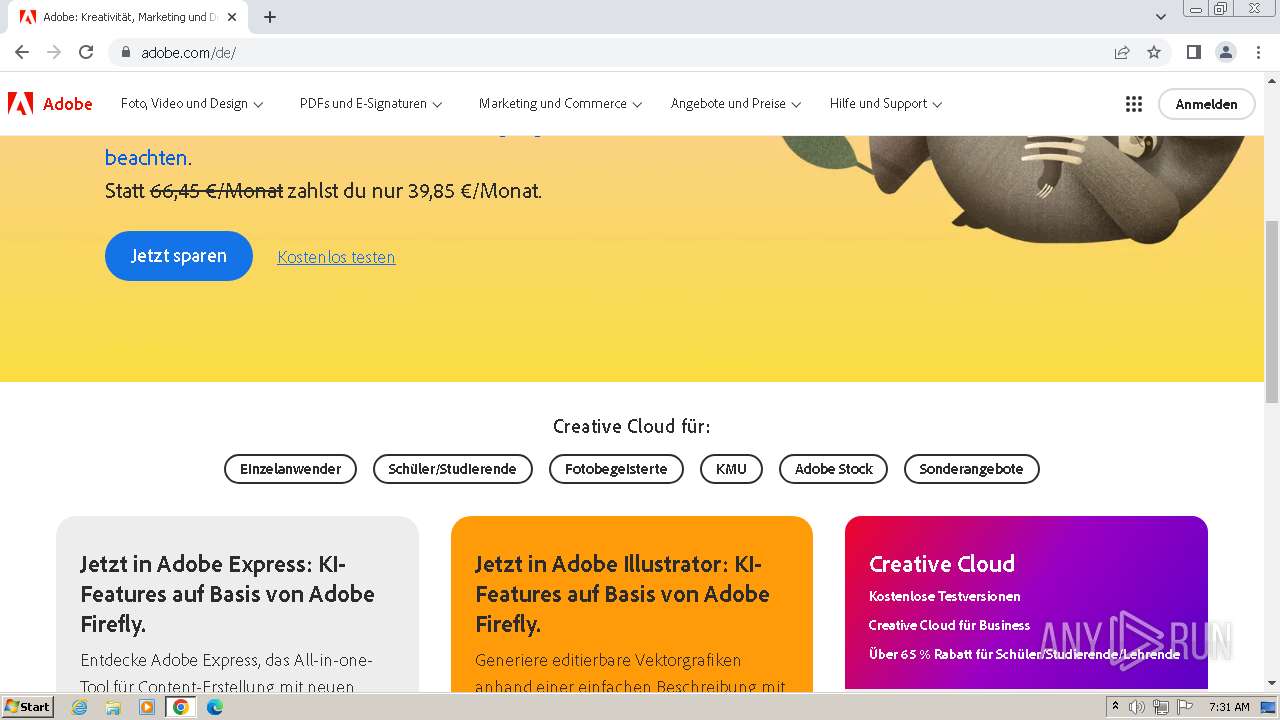Expand Foto, Video und Design menu

click(x=192, y=104)
